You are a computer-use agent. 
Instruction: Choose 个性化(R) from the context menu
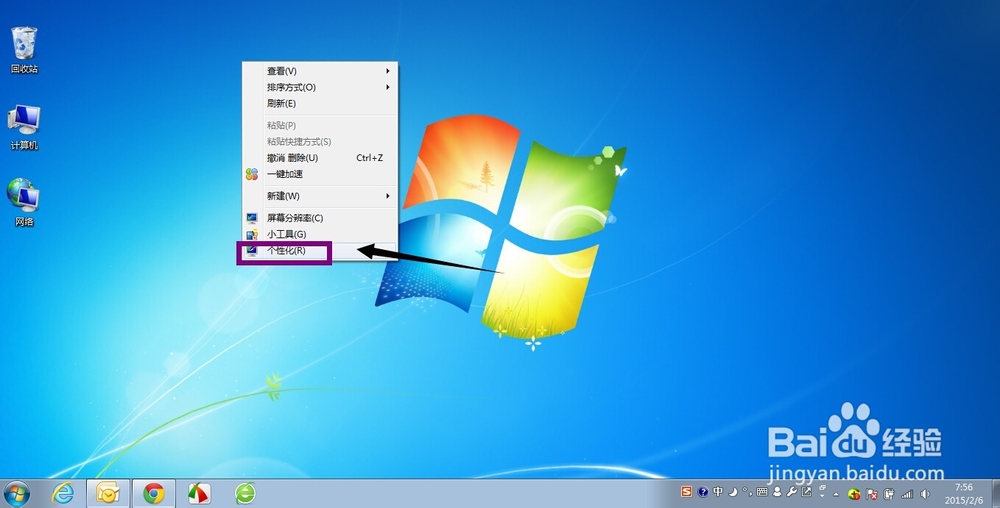[x=320, y=250]
